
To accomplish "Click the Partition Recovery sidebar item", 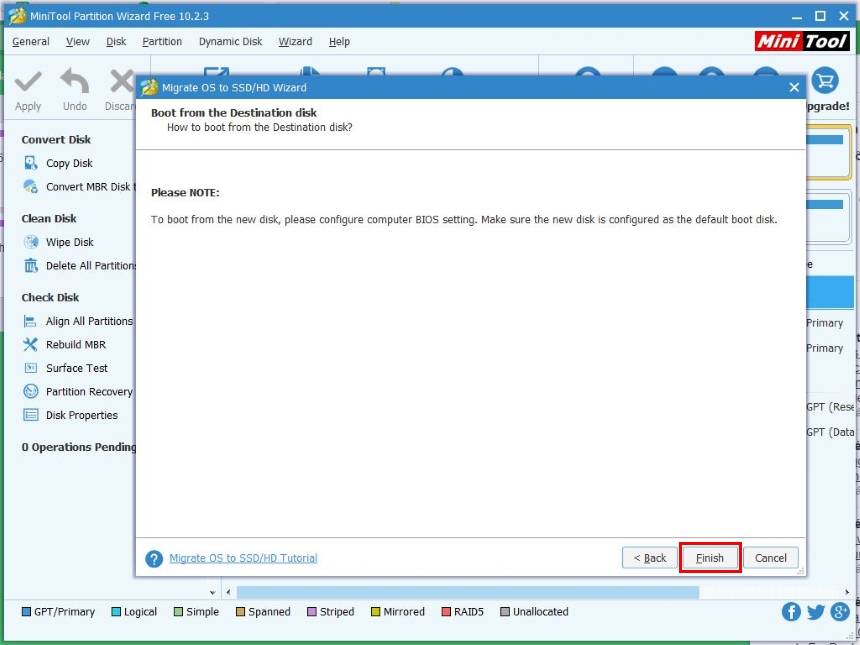I will coord(88,392).
